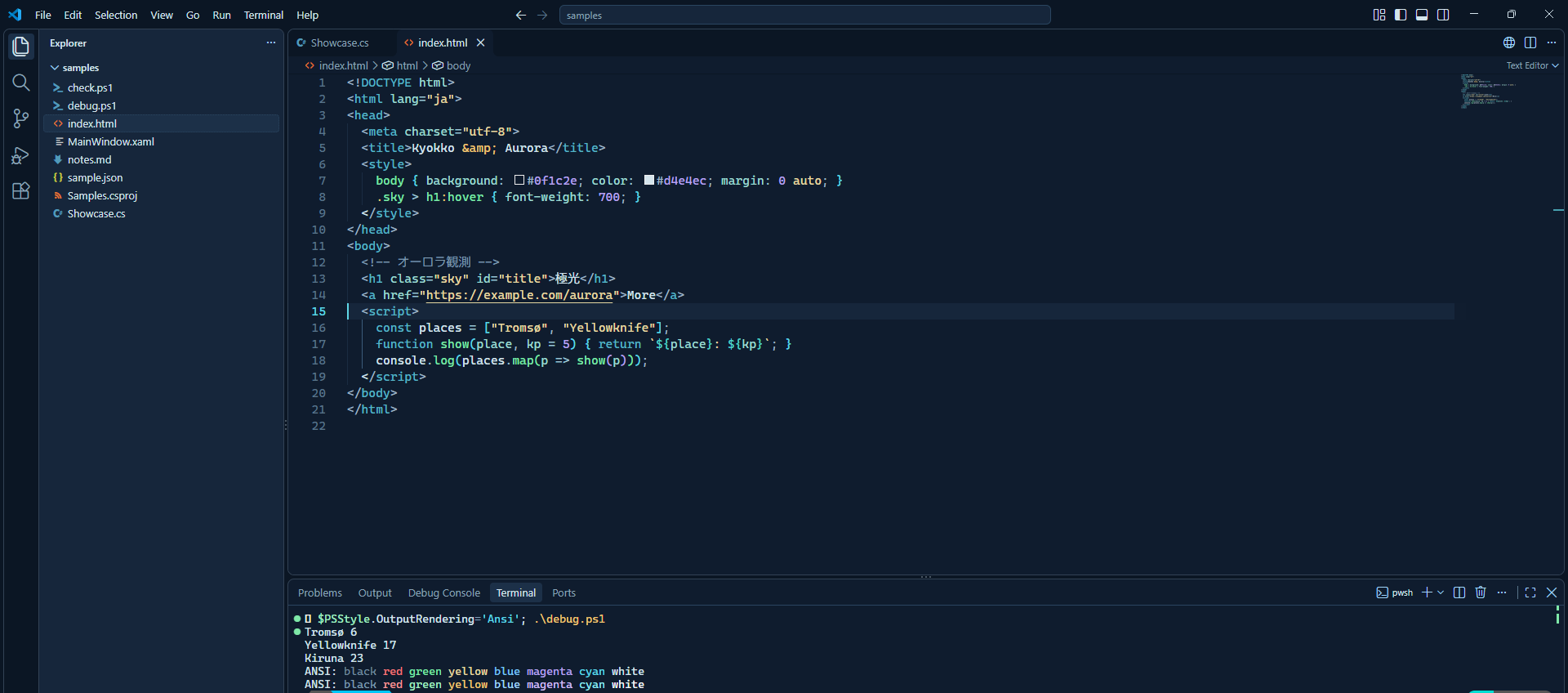Split the editor to the right
Screen dimensions: 1568x693
coord(1530,42)
